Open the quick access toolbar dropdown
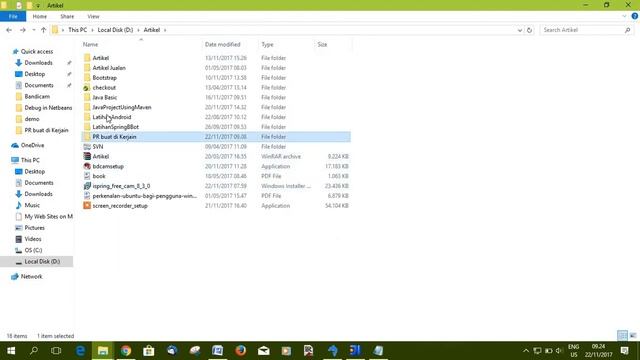 point(38,6)
